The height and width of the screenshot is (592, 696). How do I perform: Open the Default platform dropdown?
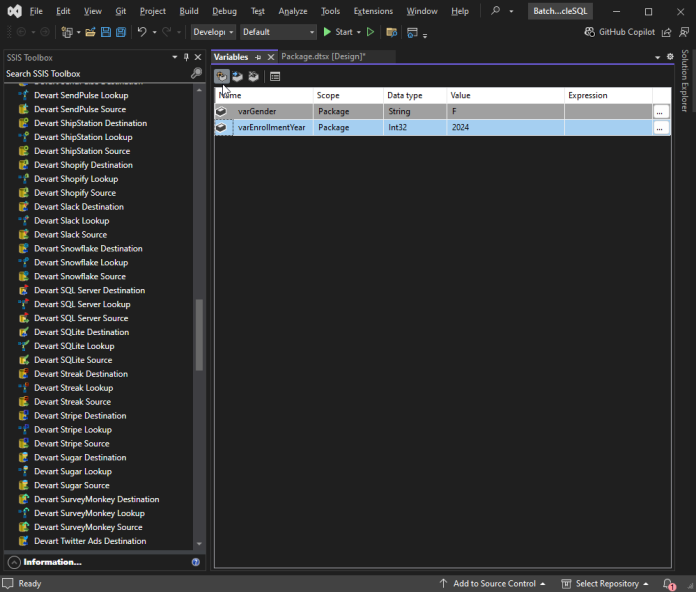278,32
